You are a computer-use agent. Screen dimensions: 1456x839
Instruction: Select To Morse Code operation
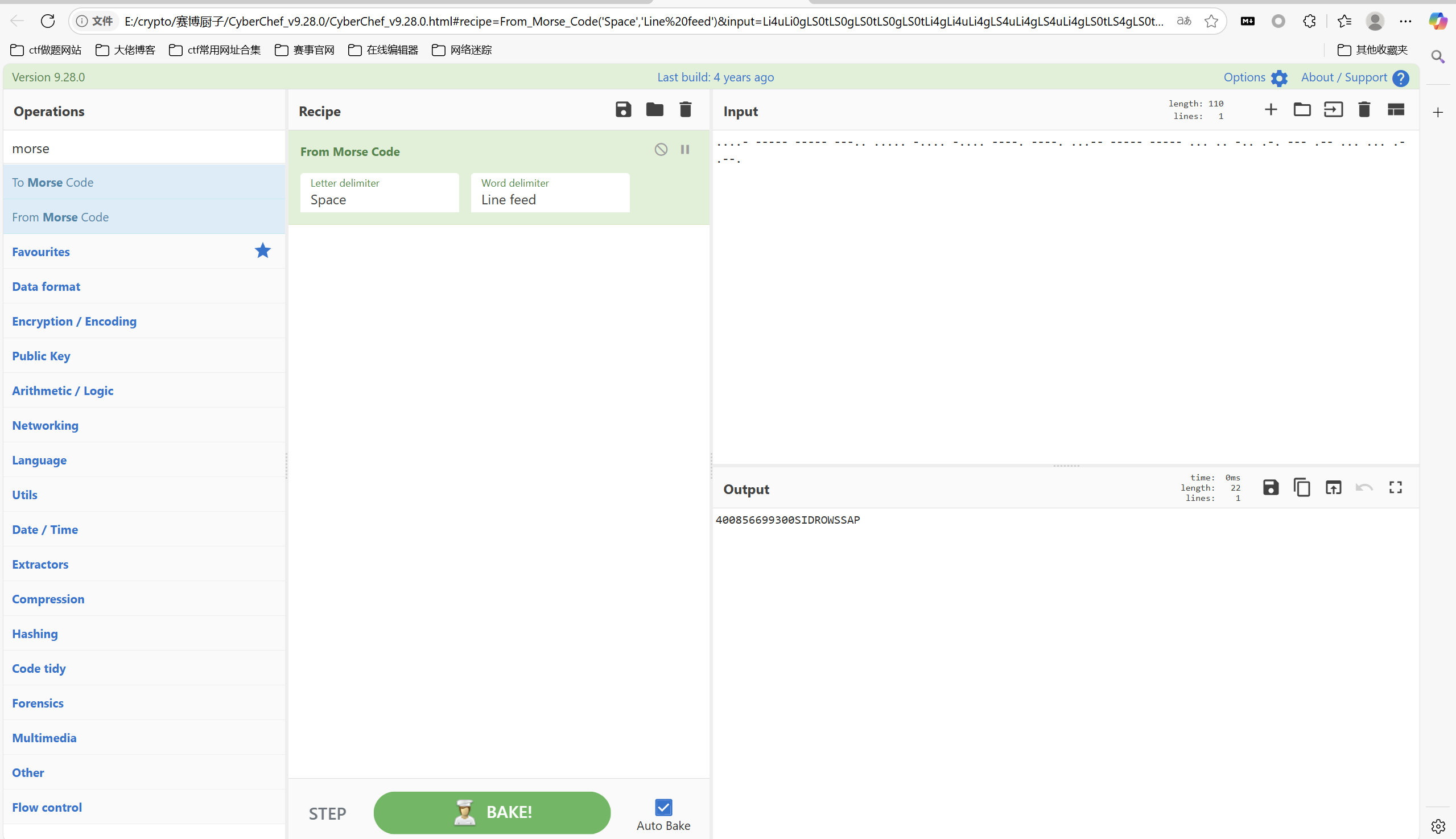[x=144, y=182]
